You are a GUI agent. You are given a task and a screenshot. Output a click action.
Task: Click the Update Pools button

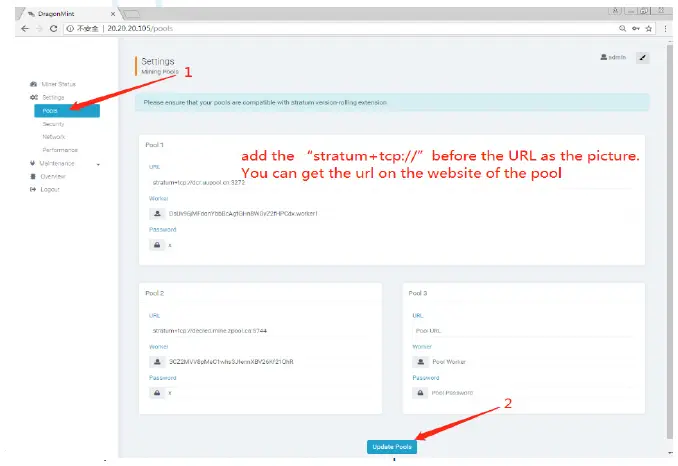pos(392,447)
